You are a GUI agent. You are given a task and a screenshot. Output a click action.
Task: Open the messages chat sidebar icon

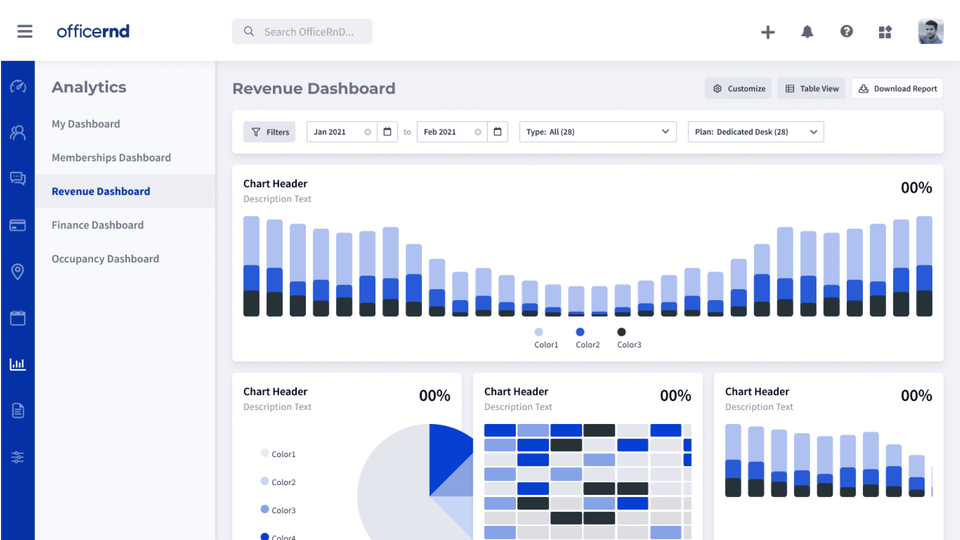click(x=17, y=179)
